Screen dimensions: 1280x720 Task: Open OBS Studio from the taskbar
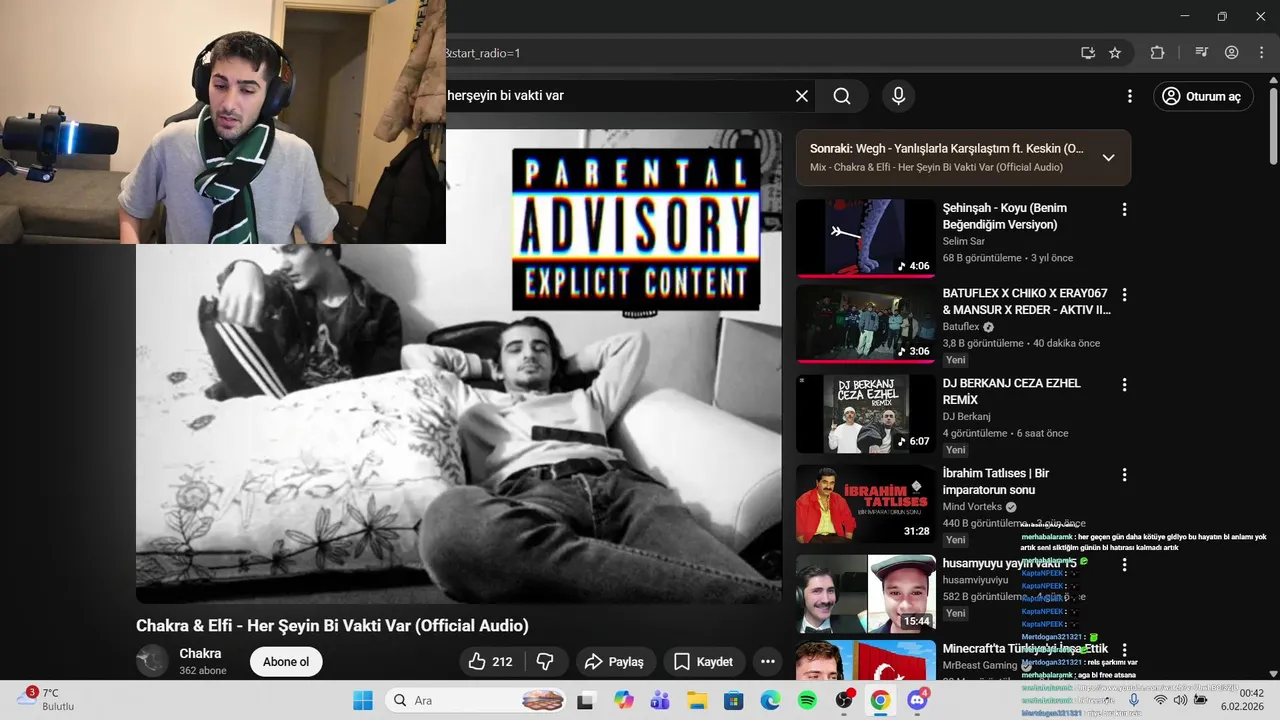844,701
